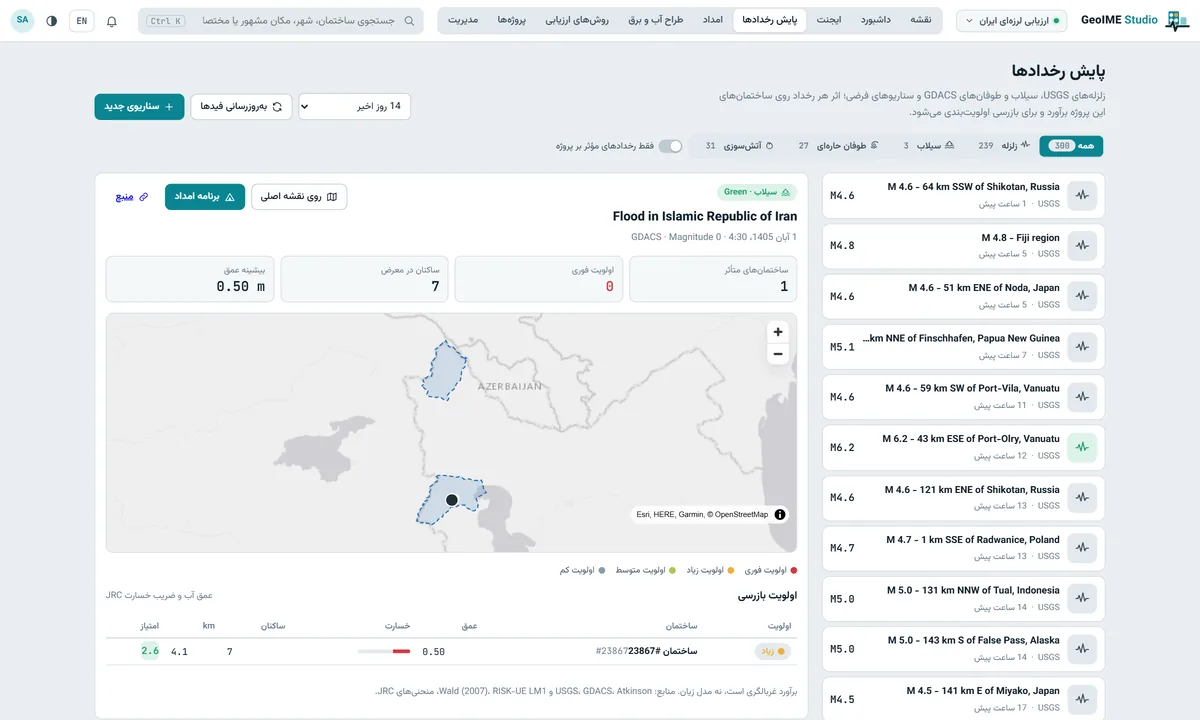Switch the dark/light theme icon
The height and width of the screenshot is (720, 1200).
[x=52, y=21]
